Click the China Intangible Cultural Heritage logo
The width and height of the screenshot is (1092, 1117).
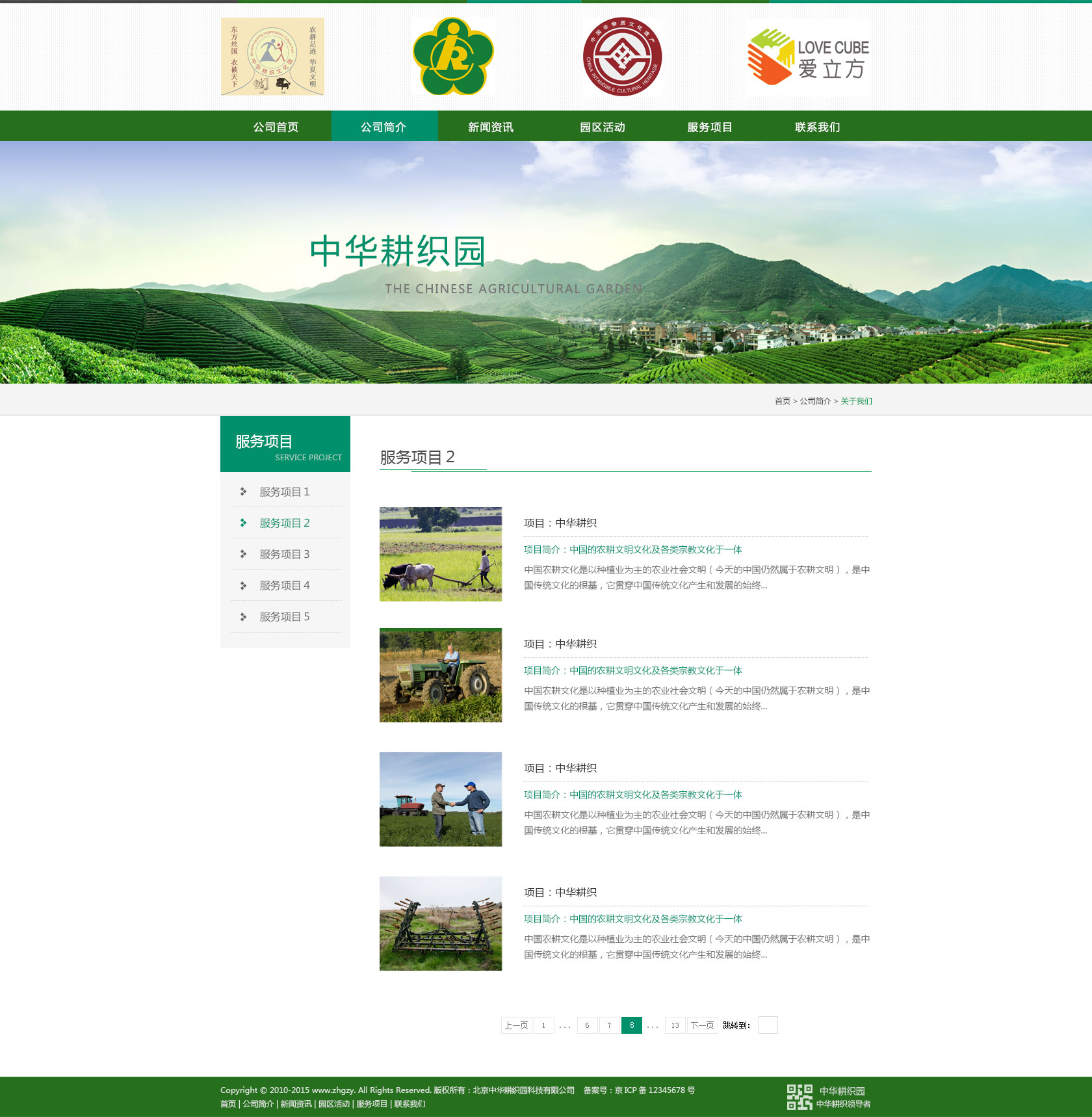[x=623, y=57]
